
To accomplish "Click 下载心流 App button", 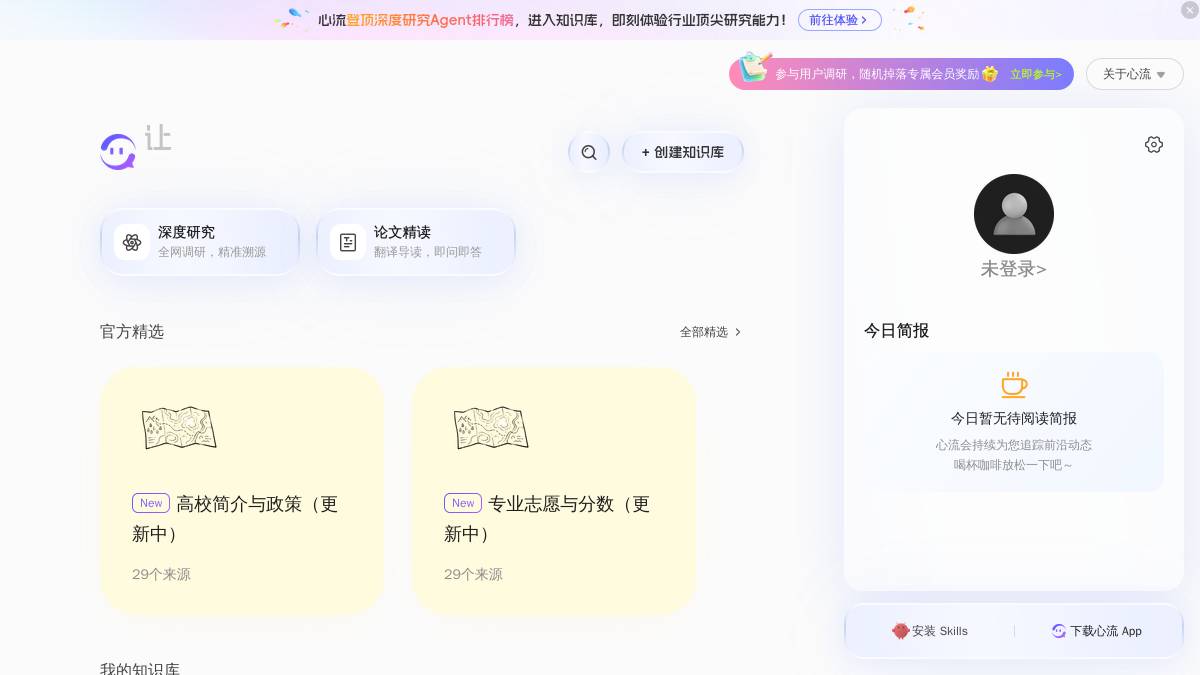I will click(x=1096, y=631).
